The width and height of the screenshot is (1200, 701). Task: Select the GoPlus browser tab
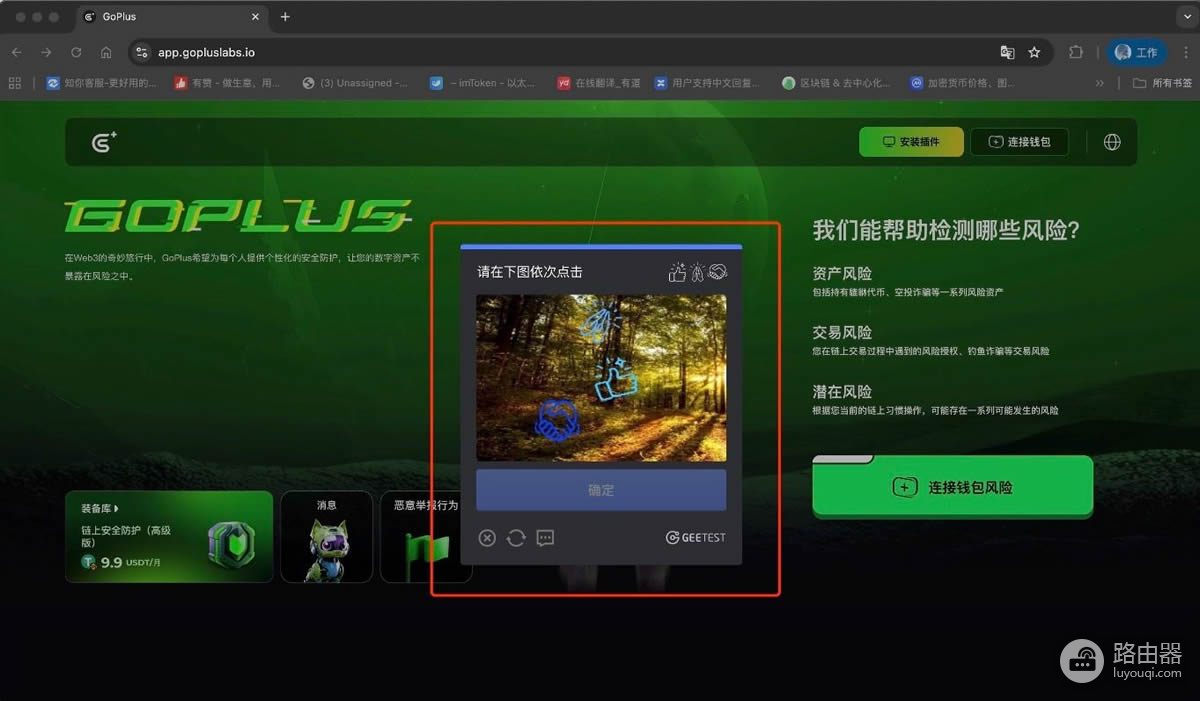point(172,17)
